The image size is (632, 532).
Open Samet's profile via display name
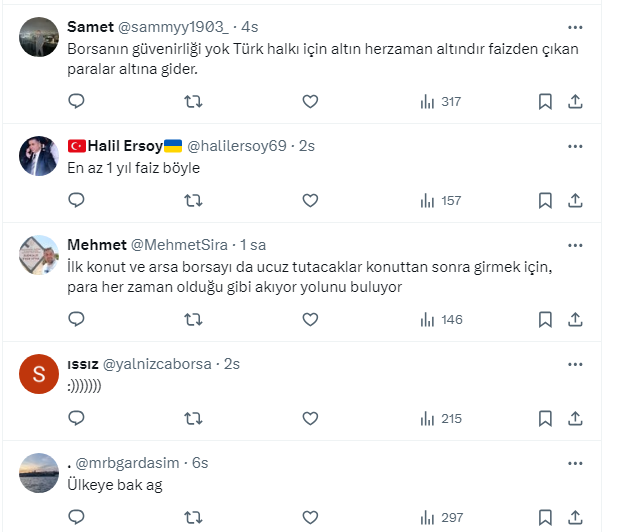[x=89, y=27]
